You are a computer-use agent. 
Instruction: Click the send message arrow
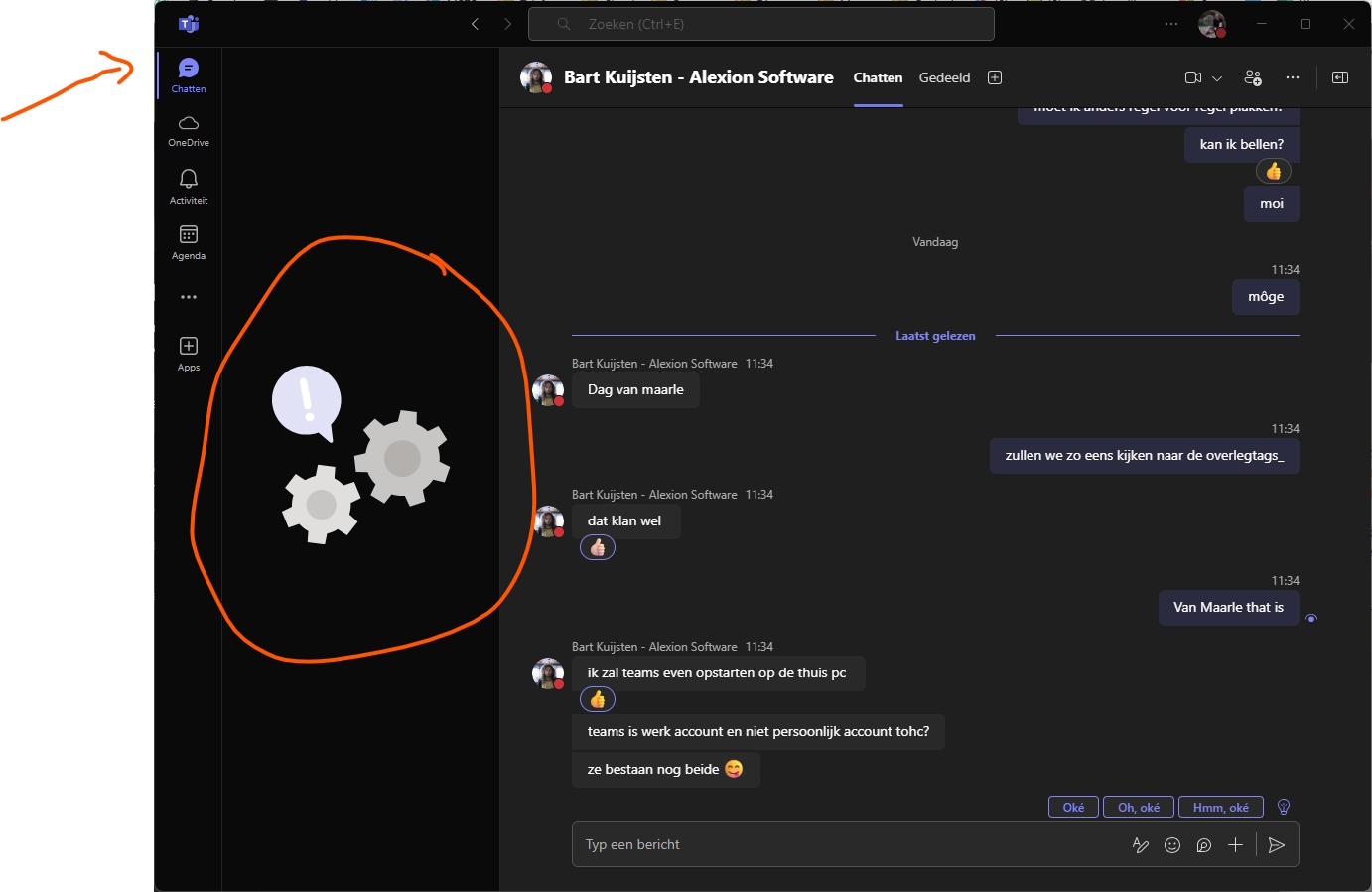1277,845
